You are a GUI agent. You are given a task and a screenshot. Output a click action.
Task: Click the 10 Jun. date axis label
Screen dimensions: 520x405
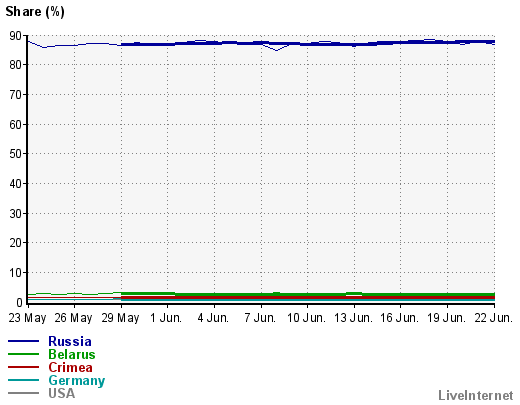(306, 318)
